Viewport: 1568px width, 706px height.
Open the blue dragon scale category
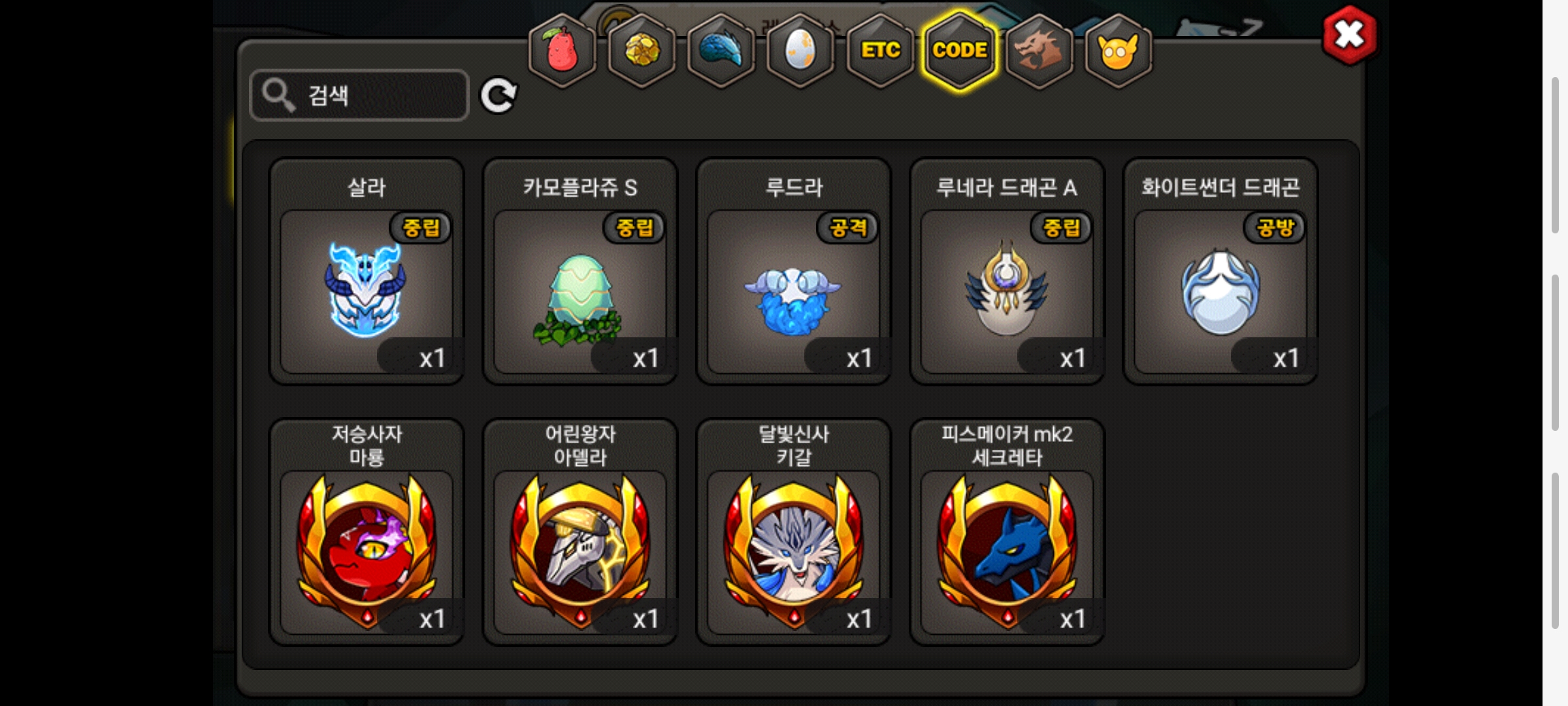coord(721,51)
